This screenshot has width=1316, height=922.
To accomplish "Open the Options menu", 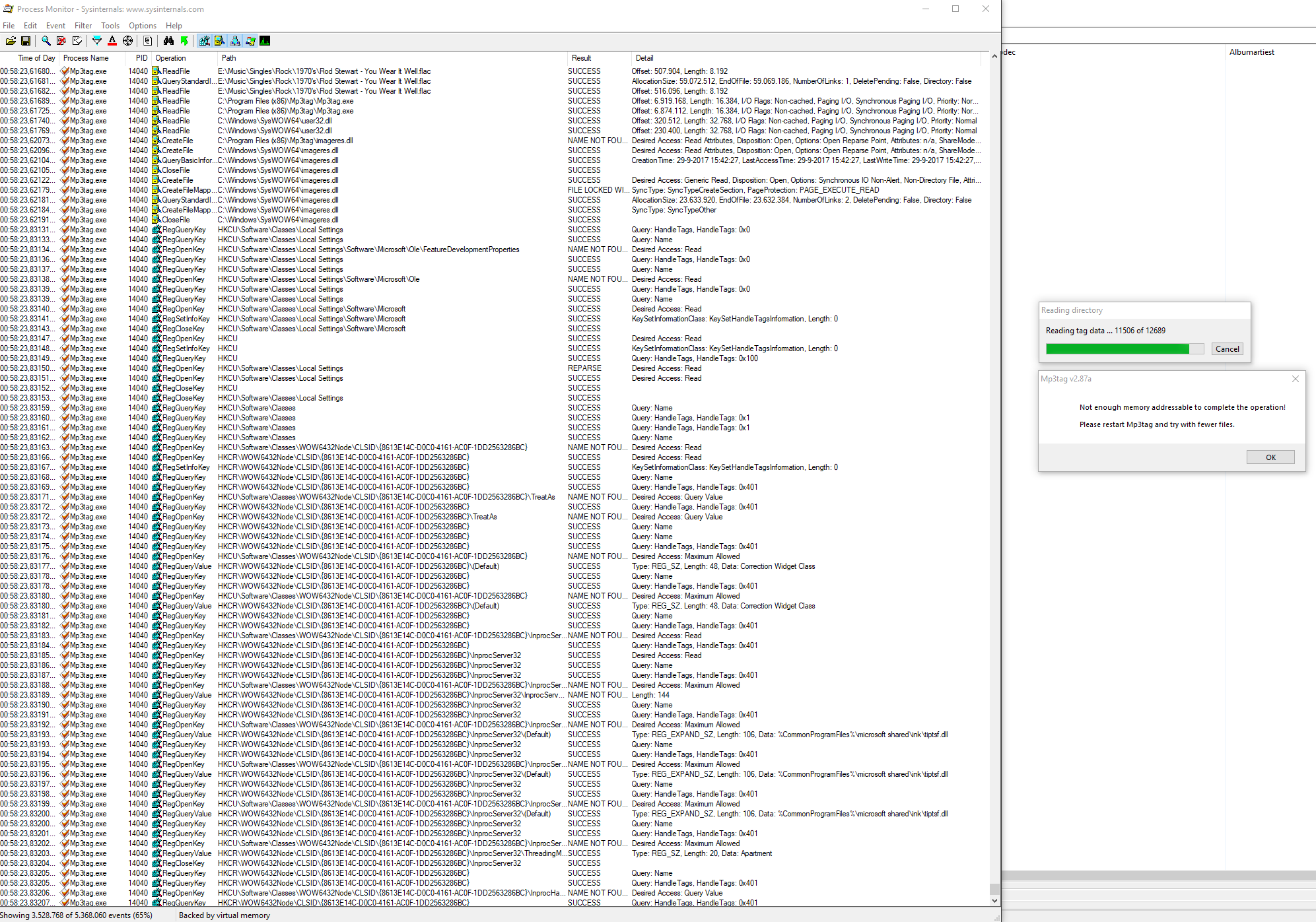I will pyautogui.click(x=143, y=26).
